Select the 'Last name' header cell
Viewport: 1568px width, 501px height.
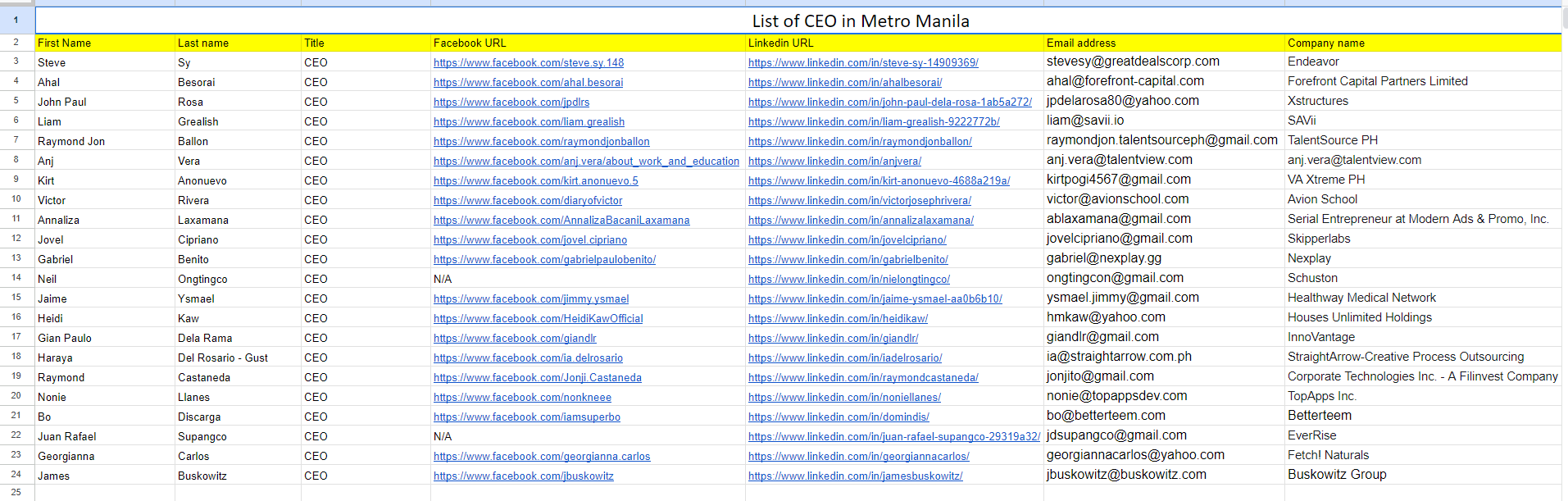pos(238,43)
